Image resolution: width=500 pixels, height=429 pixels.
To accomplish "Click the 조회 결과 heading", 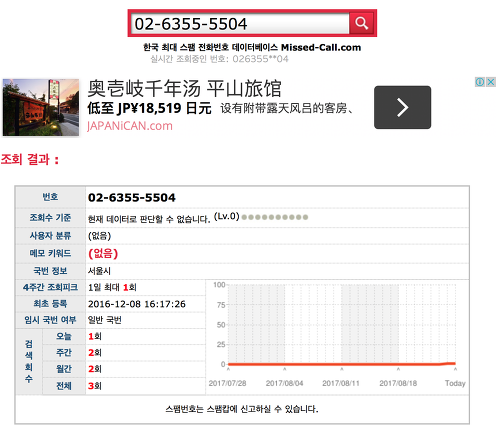I will click(x=30, y=159).
